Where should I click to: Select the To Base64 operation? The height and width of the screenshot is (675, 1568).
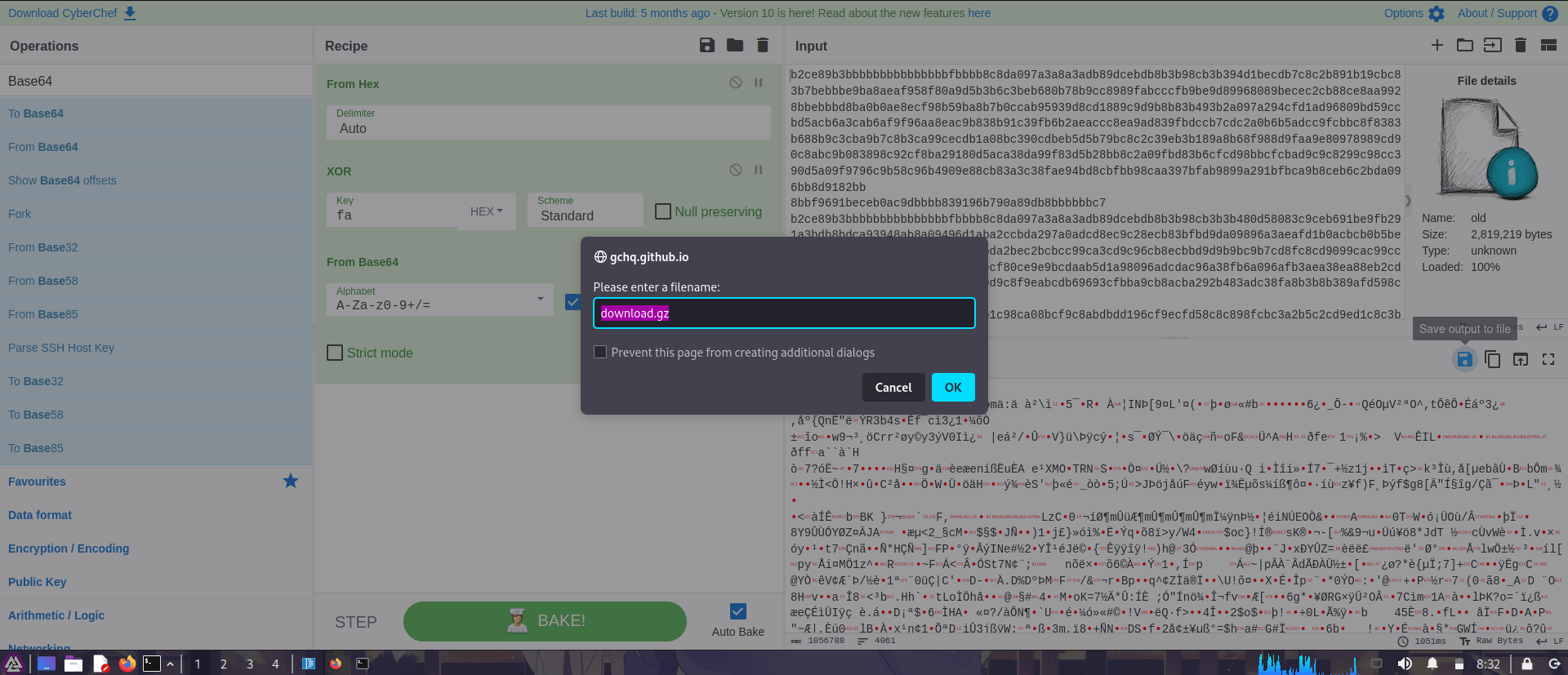tap(156, 113)
